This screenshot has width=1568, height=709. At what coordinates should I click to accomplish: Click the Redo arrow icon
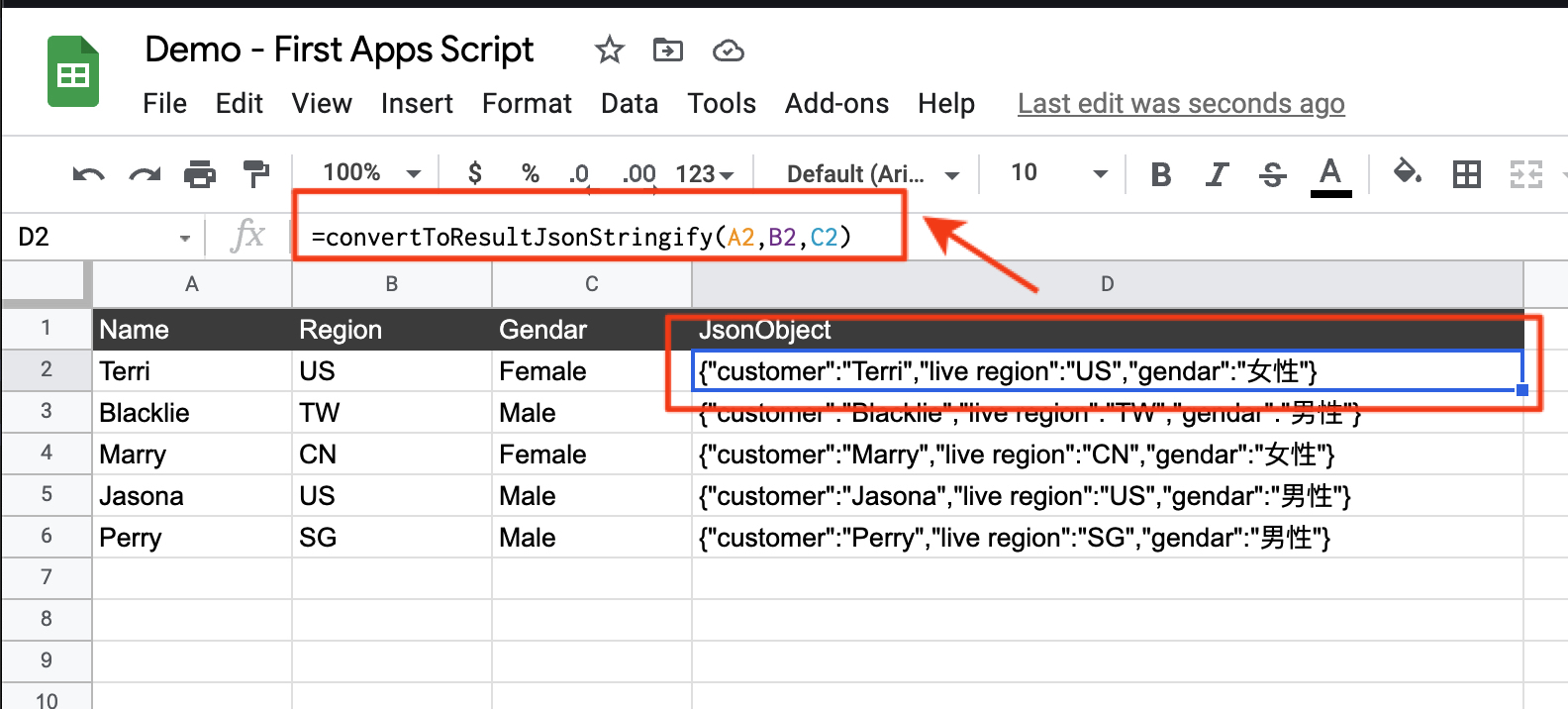coord(145,175)
